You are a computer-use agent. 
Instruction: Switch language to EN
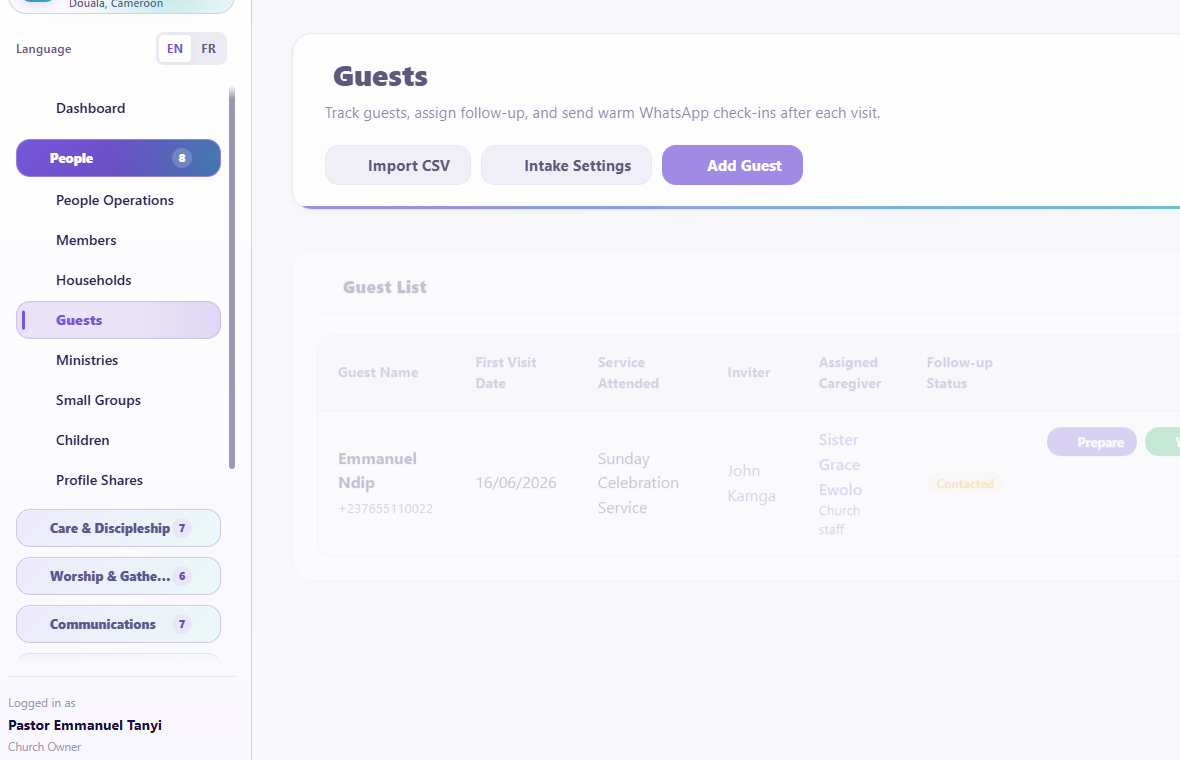coord(175,49)
